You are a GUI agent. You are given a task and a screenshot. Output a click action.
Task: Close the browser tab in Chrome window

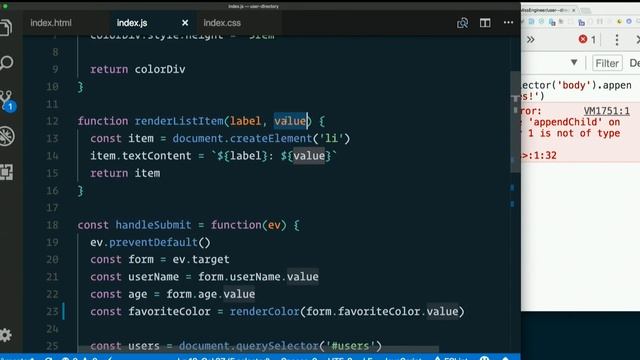pos(573,10)
